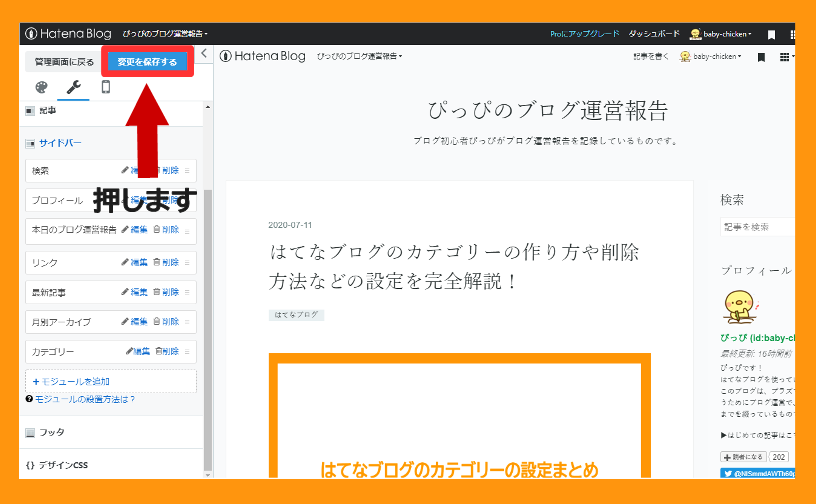Click Hatena Blog logo in black top bar
Viewport: 816px width, 504px height.
(x=68, y=34)
